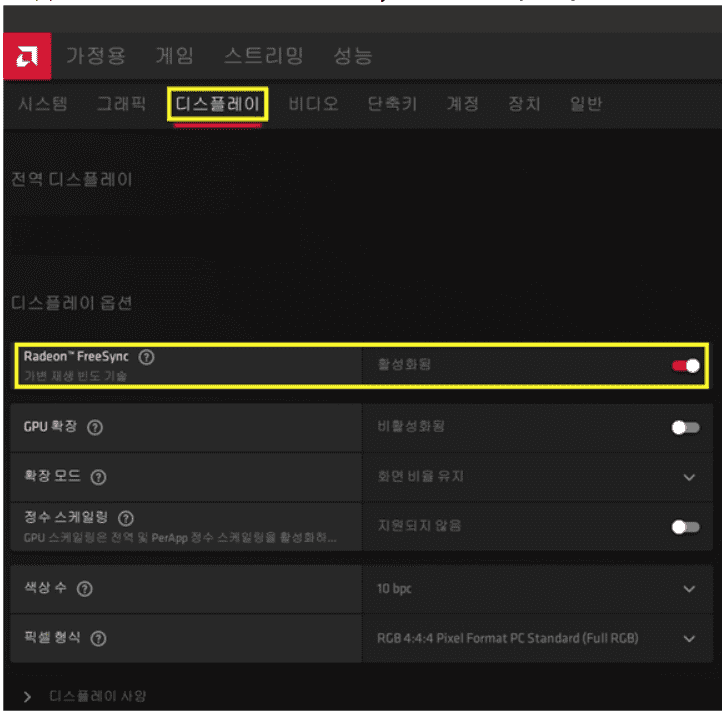The width and height of the screenshot is (722, 714).
Task: Select the 일반 sub-tab
Action: 586,104
